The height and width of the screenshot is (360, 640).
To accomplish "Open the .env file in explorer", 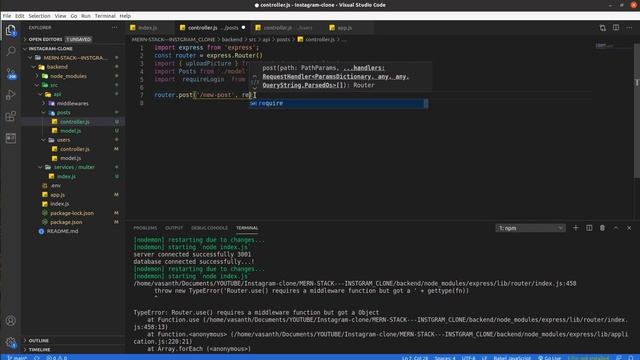I will point(73,185).
